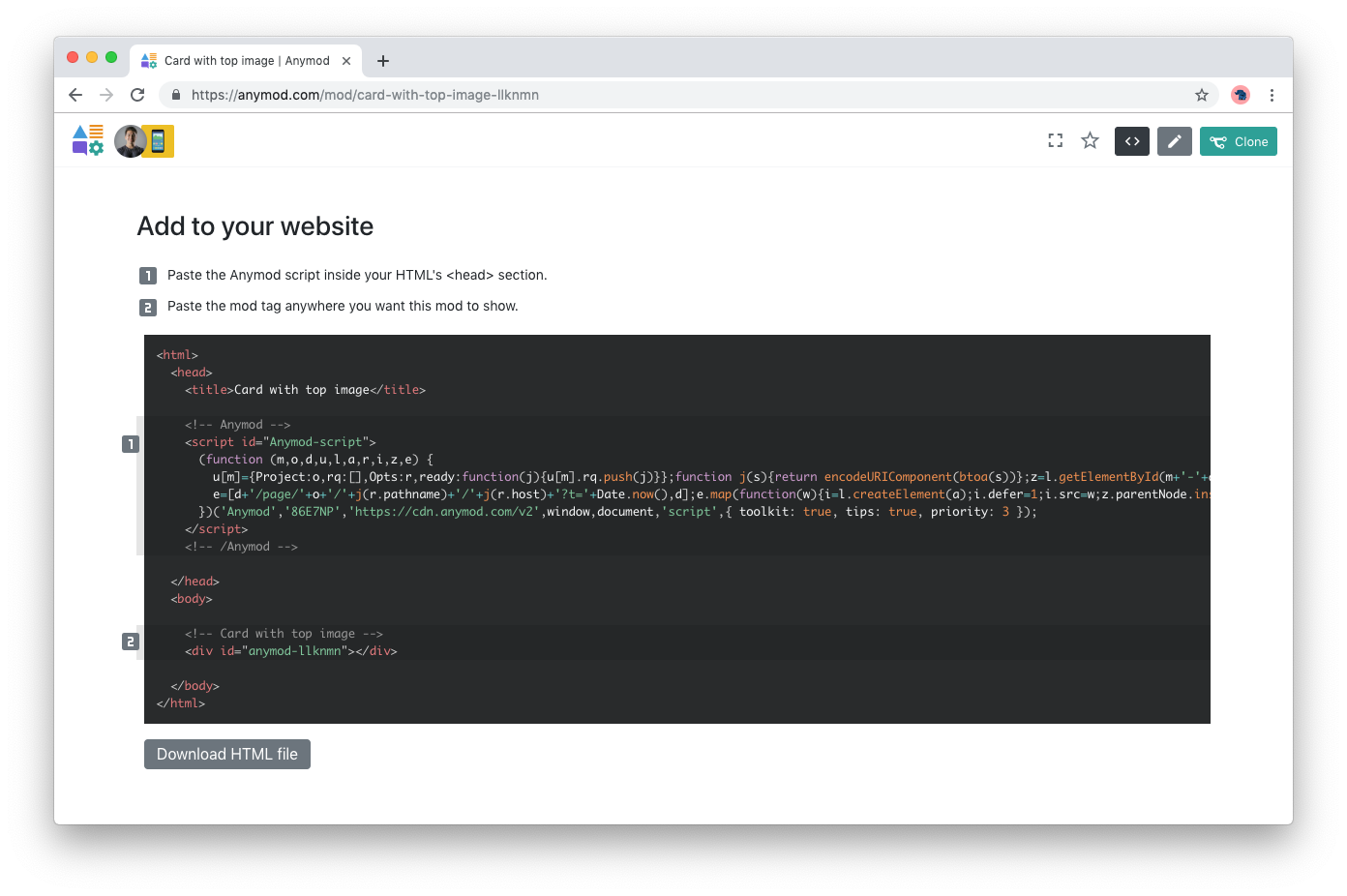
Task: Click the 'Add to your website' heading
Action: pyautogui.click(x=255, y=226)
